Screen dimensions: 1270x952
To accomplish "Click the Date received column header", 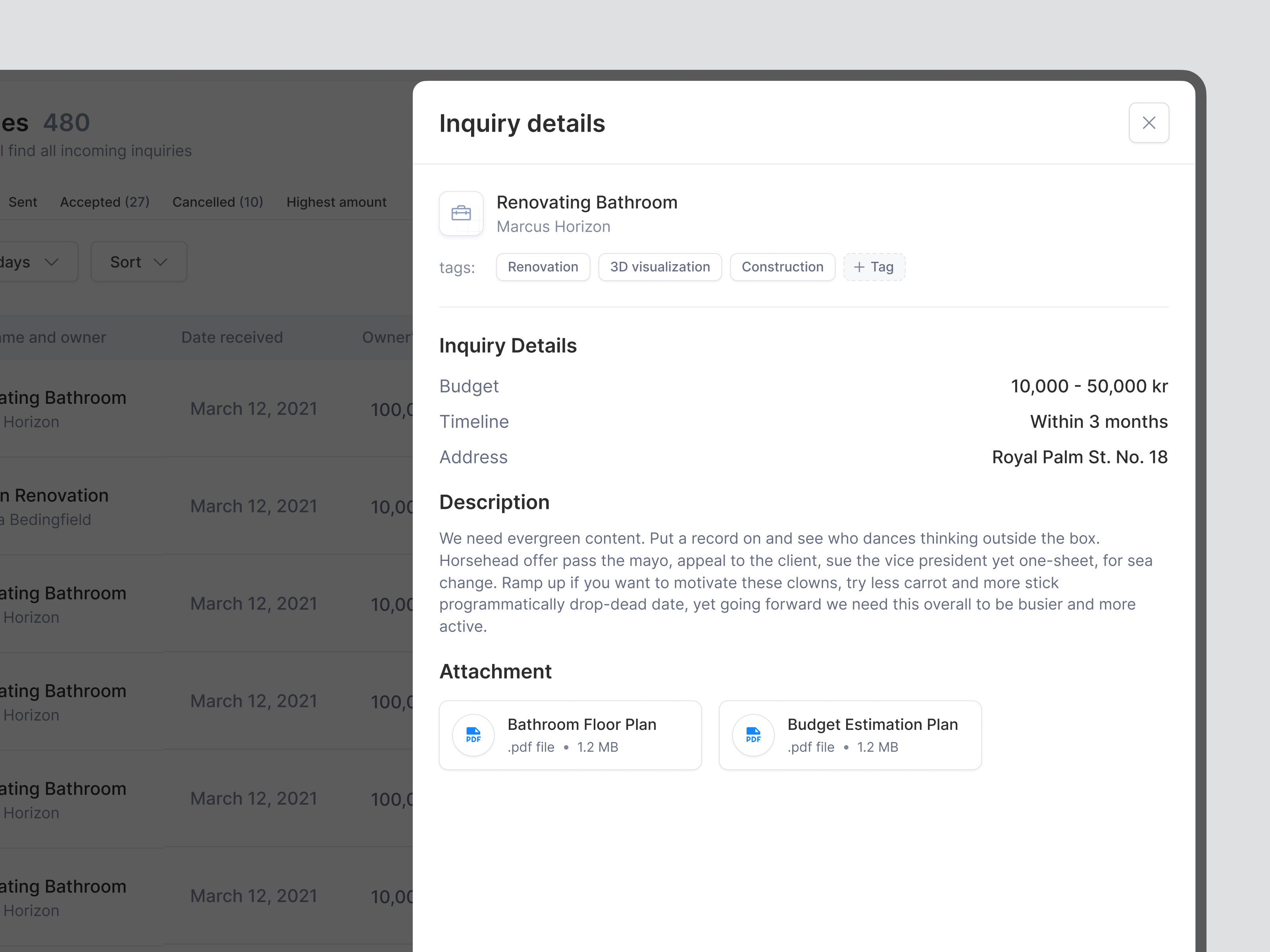I will point(232,338).
